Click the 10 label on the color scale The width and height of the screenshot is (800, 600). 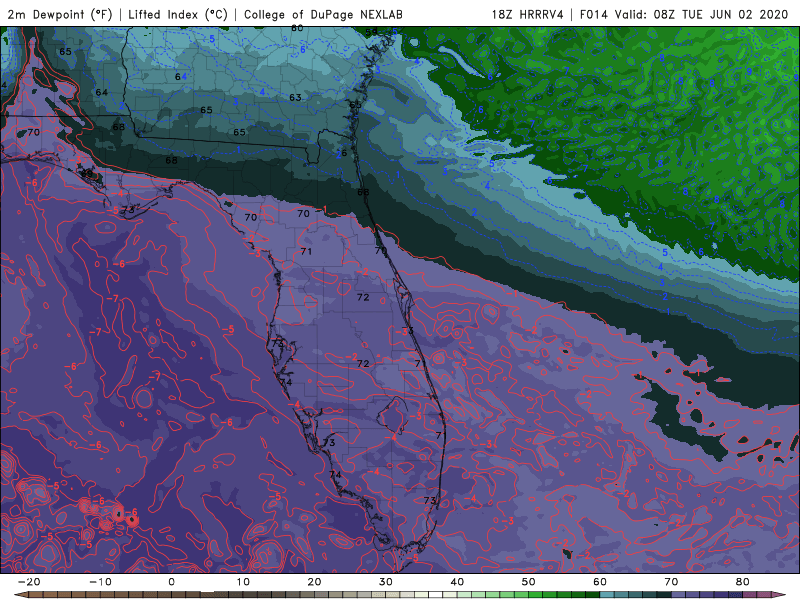[243, 582]
